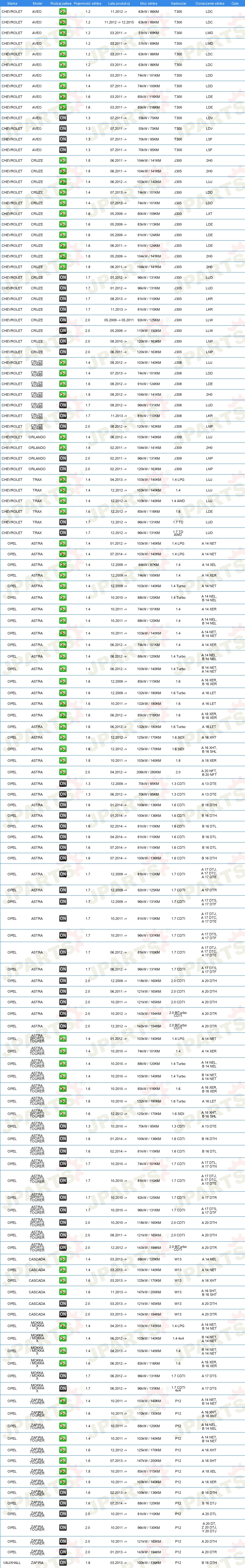Screen dimensions: 245x1568
Task: Click diesel ON icon in Astra Sports Tourer 1.3 CDTI row
Action: (x=63, y=1126)
